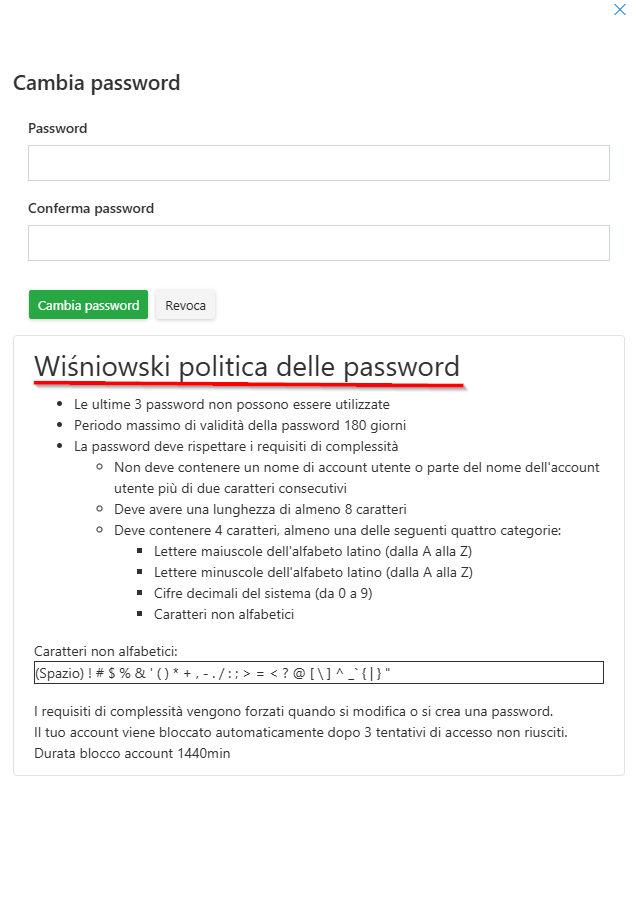Viewport: 636px width, 911px height.
Task: Click the 'Le ultime 3 password' rule
Action: point(232,405)
